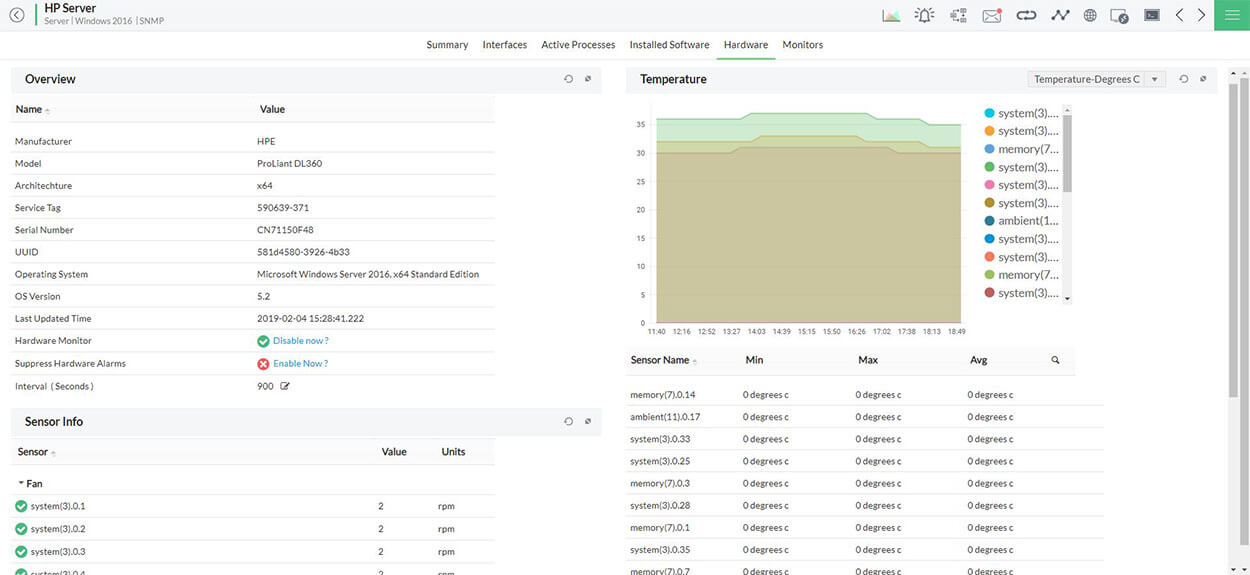1250x575 pixels.
Task: Click 'Enable Now?' for hardware alarms
Action: click(300, 364)
